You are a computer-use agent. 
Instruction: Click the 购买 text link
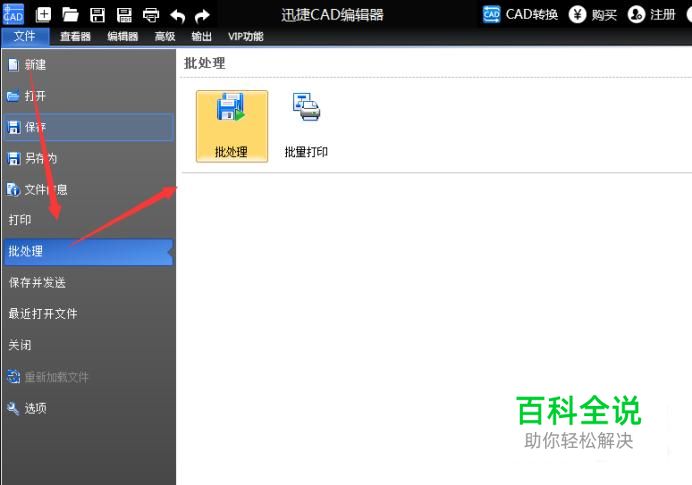click(x=604, y=15)
